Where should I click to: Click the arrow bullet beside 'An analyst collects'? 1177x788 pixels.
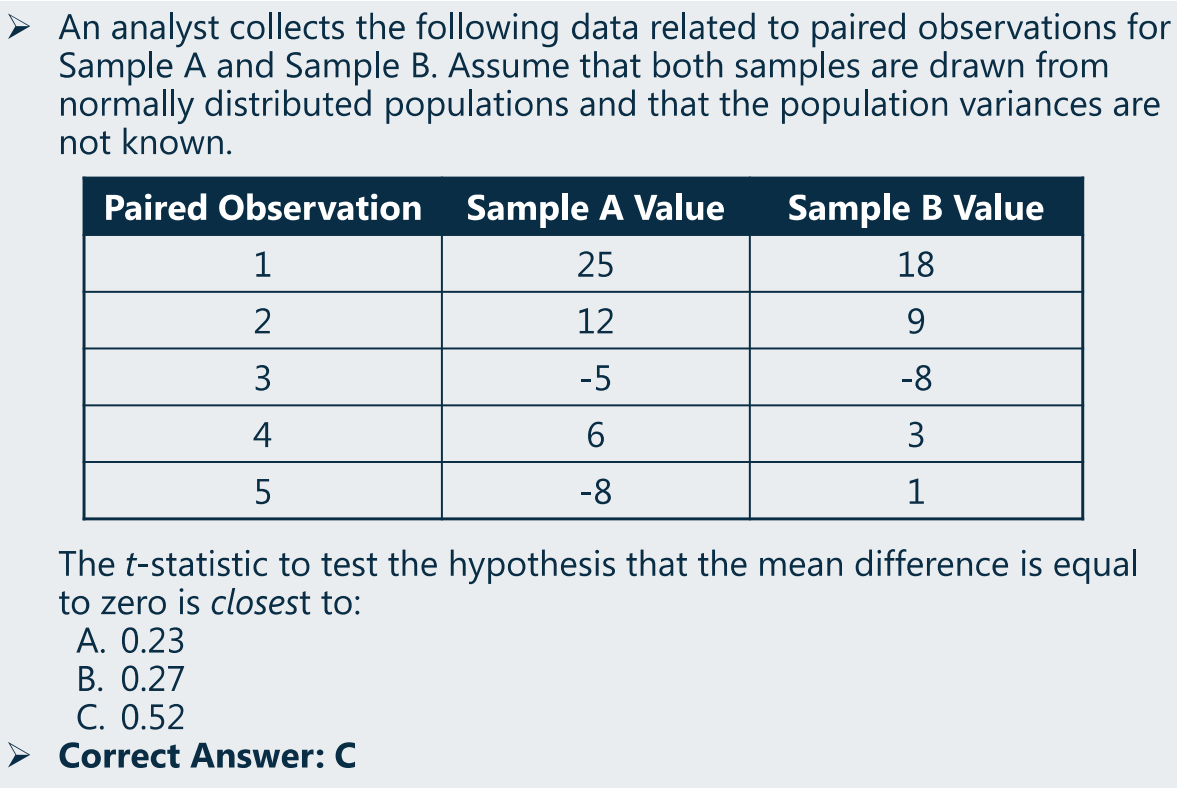[19, 29]
